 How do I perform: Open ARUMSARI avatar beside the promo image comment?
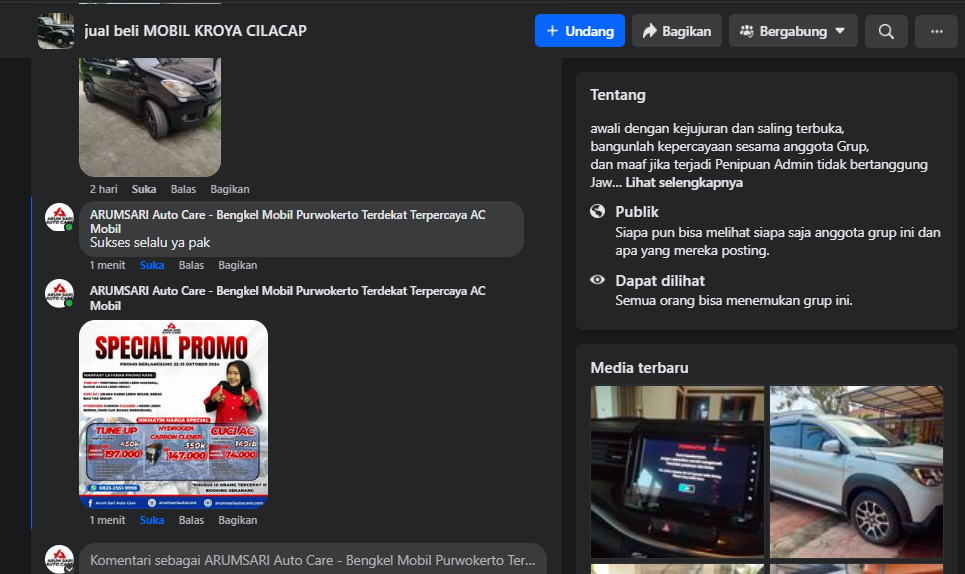tap(59, 293)
